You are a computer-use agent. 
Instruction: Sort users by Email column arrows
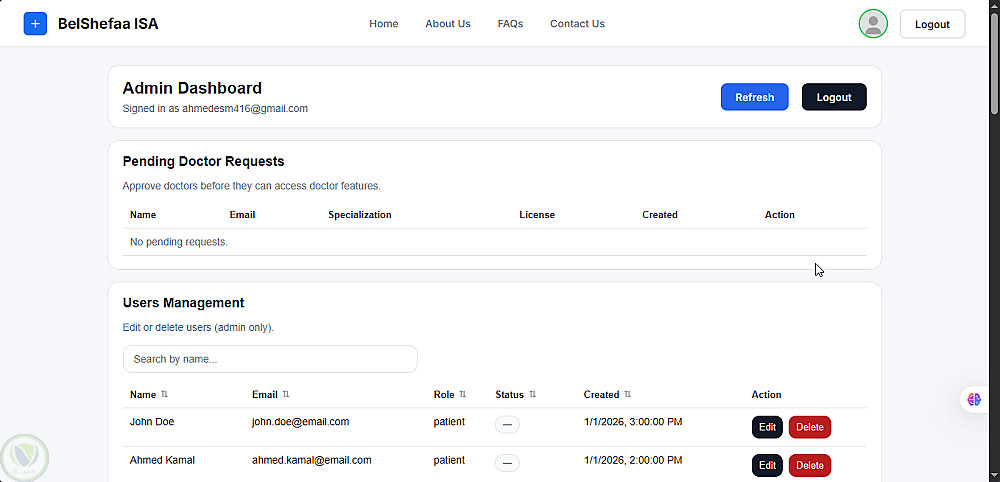pos(286,395)
